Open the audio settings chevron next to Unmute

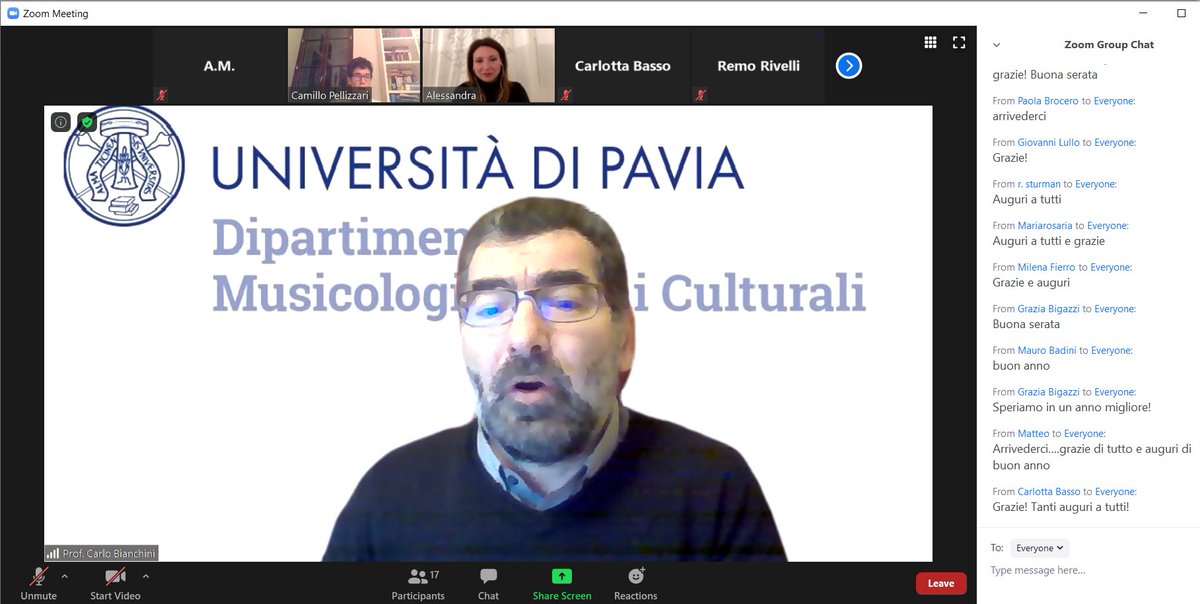click(x=64, y=577)
